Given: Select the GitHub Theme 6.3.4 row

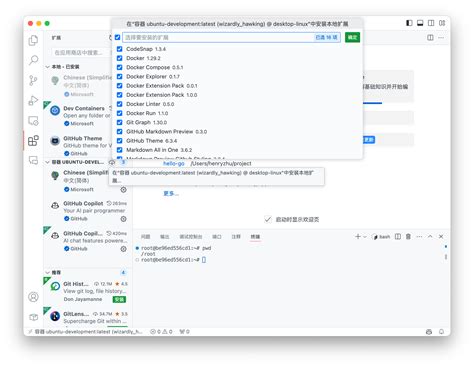Looking at the screenshot, I should [x=238, y=141].
